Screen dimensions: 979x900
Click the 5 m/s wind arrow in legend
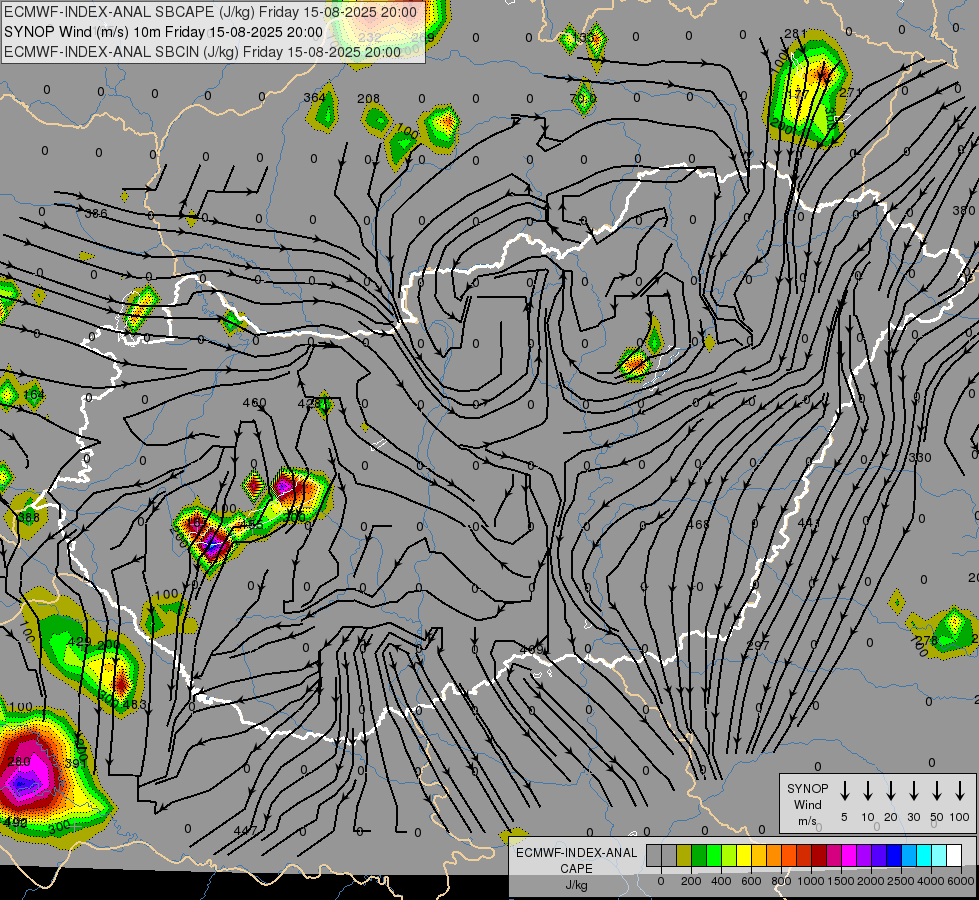(x=844, y=791)
